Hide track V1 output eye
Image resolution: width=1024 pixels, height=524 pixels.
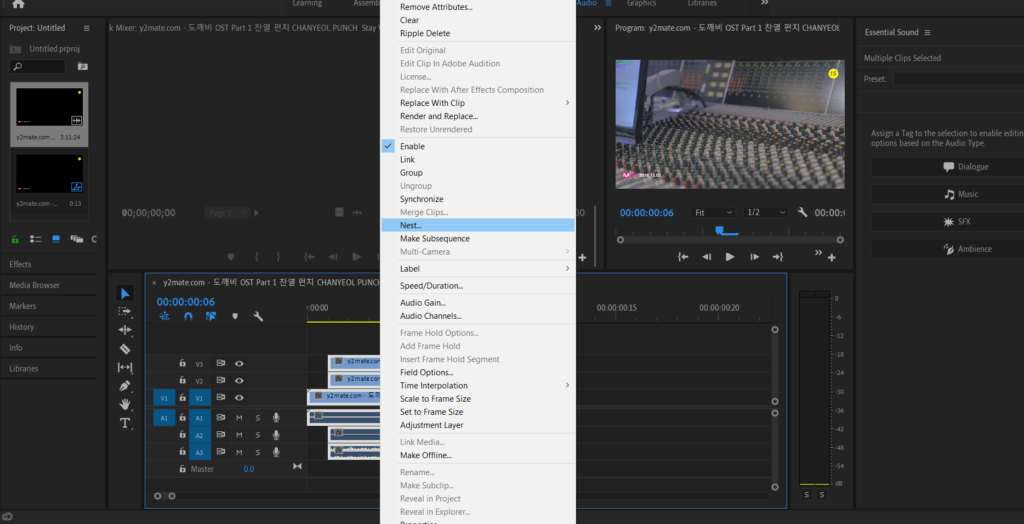click(240, 397)
